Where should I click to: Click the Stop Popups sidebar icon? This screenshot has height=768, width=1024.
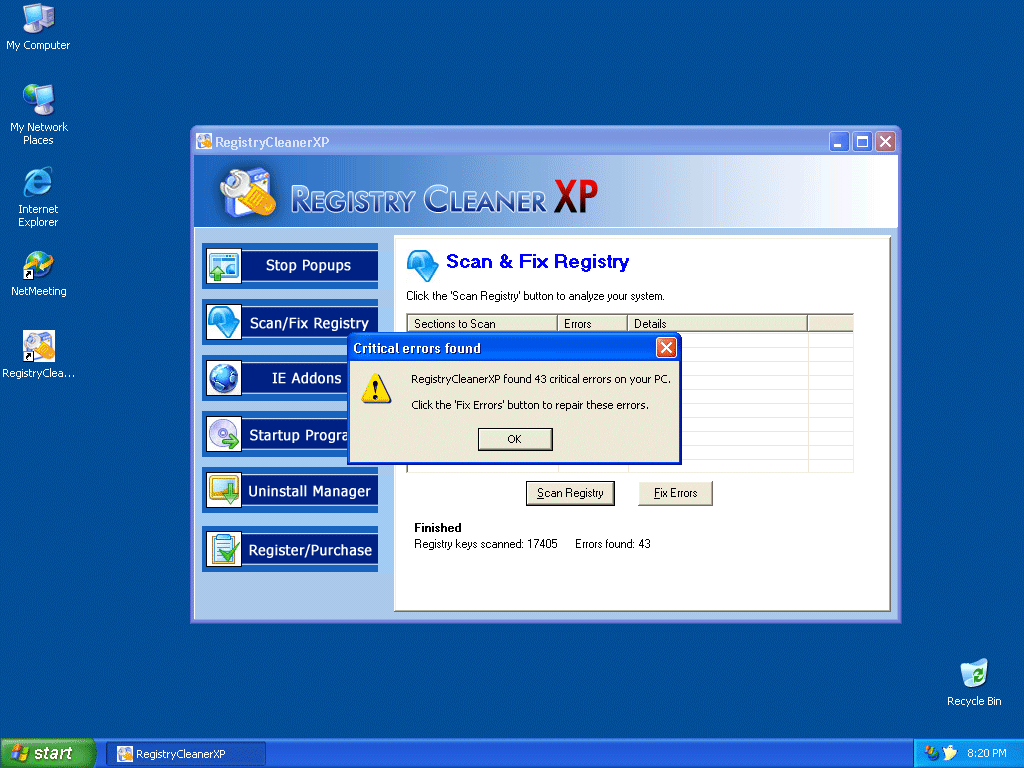(x=224, y=266)
